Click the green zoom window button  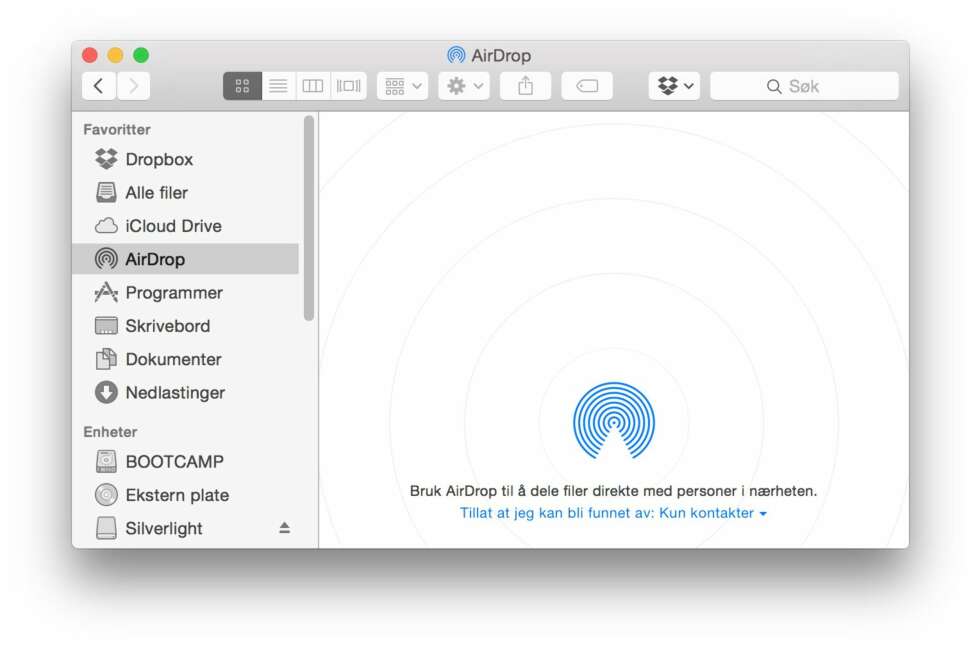[x=141, y=55]
